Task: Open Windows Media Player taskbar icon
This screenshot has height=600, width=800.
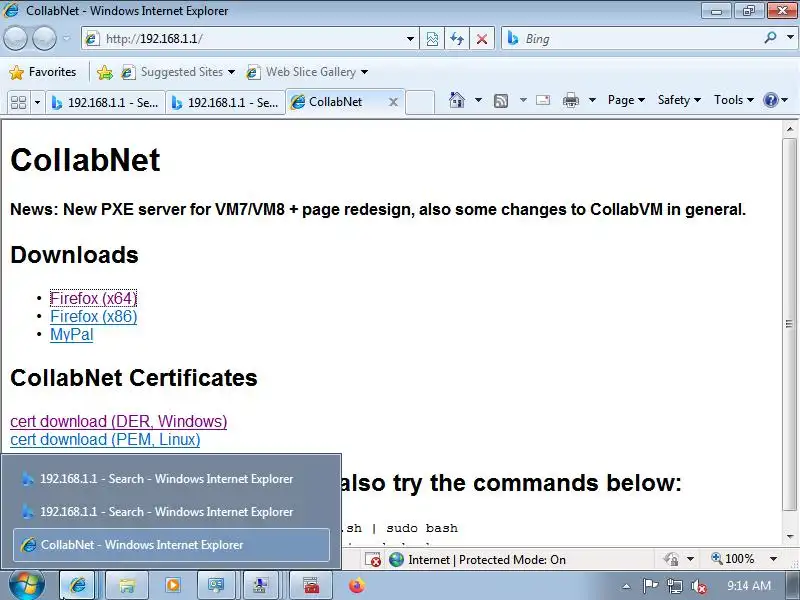Action: pos(172,585)
